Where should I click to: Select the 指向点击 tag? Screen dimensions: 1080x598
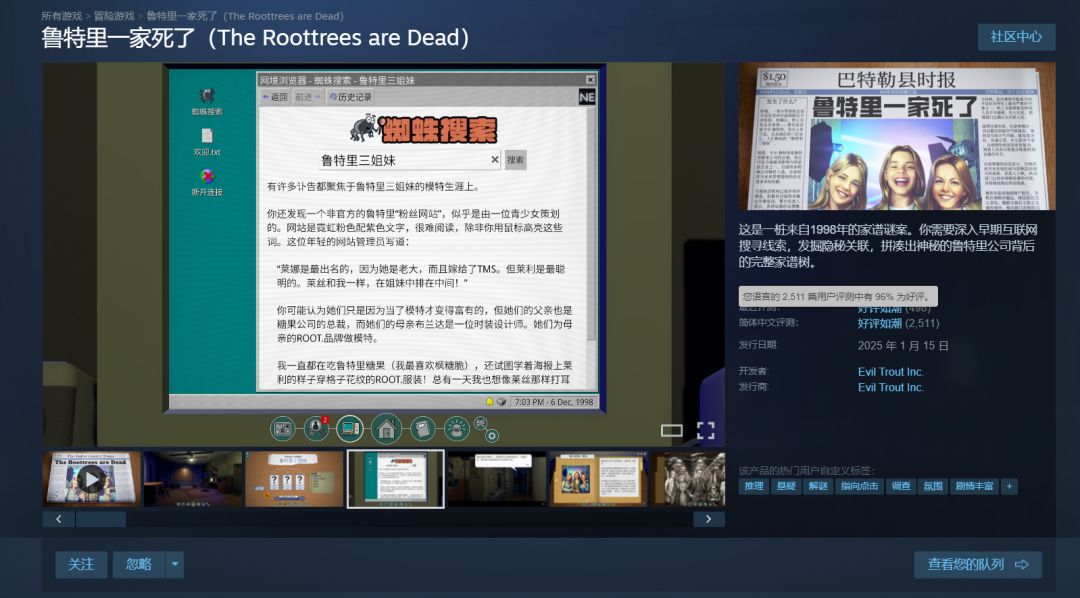click(x=860, y=486)
